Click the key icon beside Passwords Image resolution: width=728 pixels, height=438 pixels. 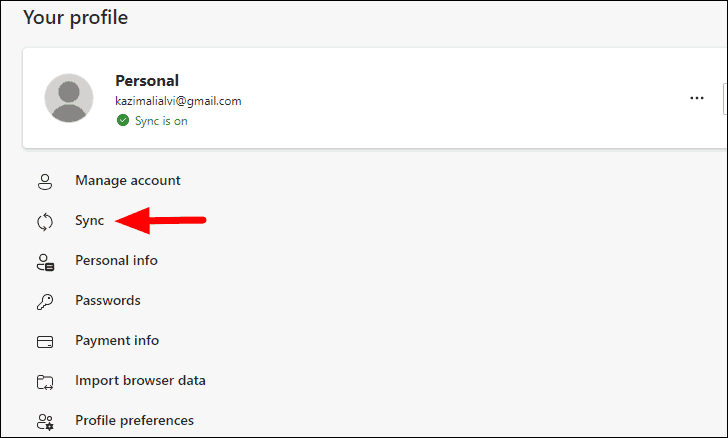click(45, 302)
